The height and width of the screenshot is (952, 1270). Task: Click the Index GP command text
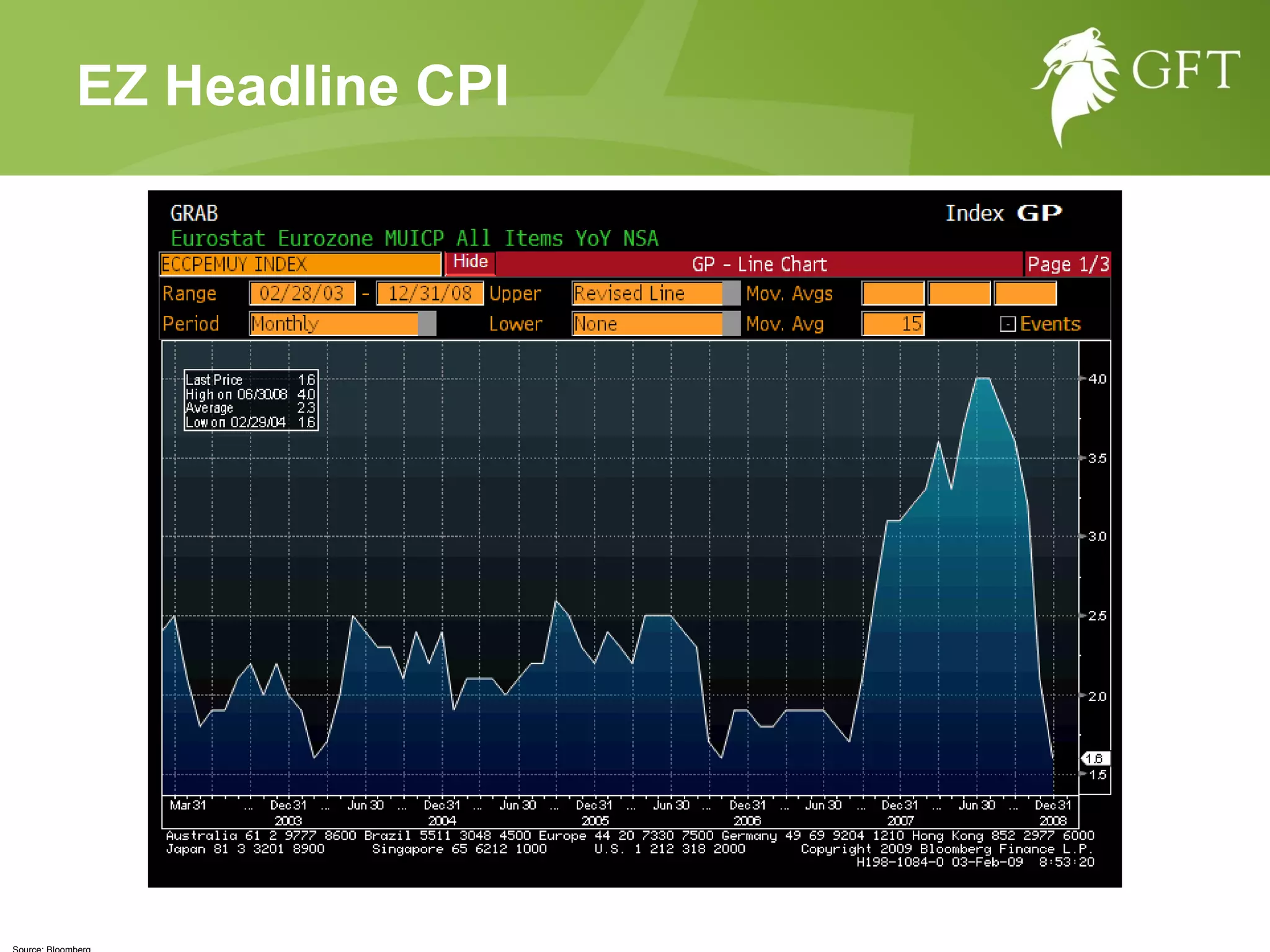pyautogui.click(x=1003, y=213)
